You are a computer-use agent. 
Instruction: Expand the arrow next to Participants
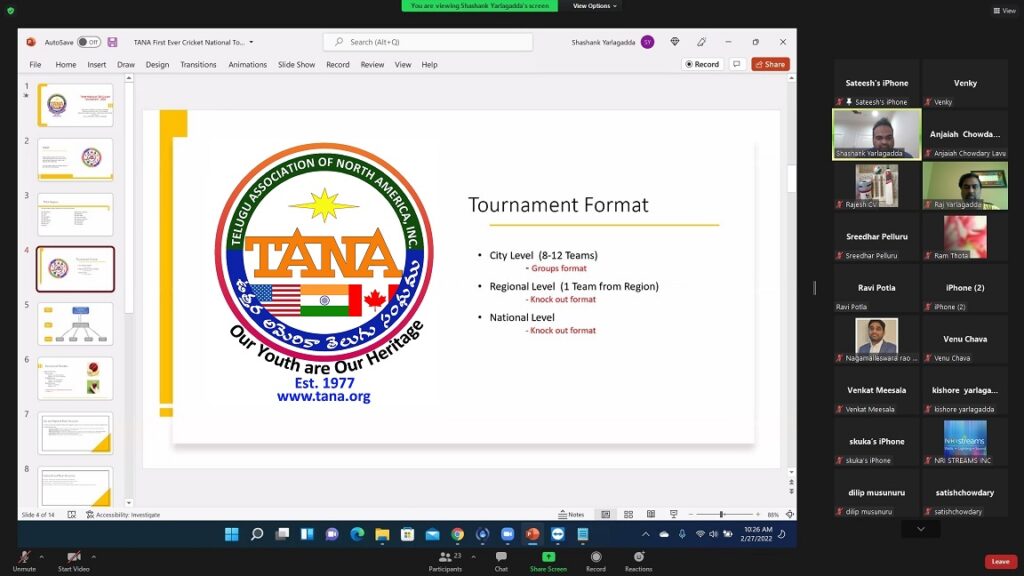click(473, 557)
